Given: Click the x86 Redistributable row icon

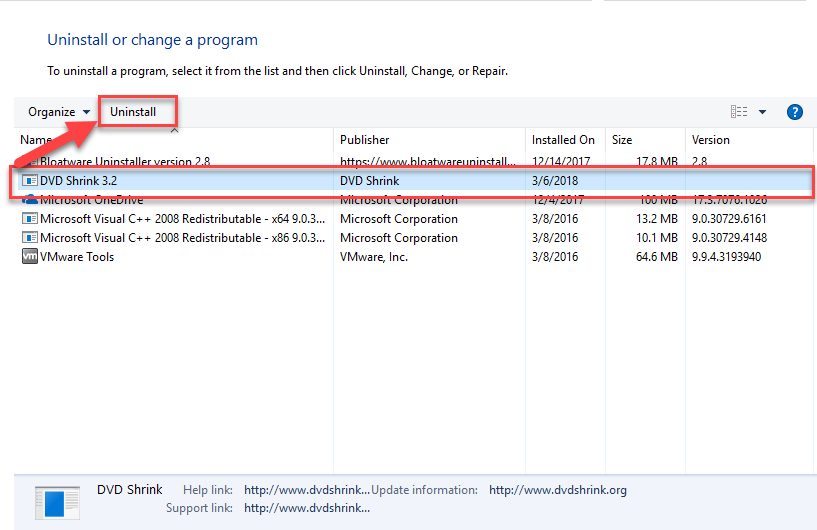Looking at the screenshot, I should 30,238.
